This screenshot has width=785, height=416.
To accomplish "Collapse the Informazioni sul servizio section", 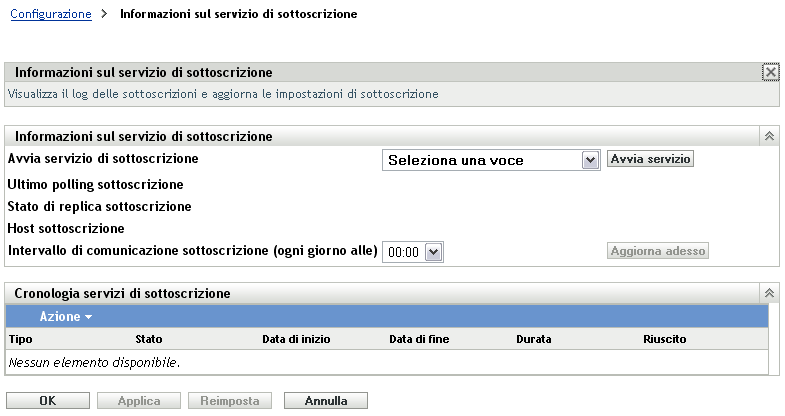I will [x=769, y=136].
